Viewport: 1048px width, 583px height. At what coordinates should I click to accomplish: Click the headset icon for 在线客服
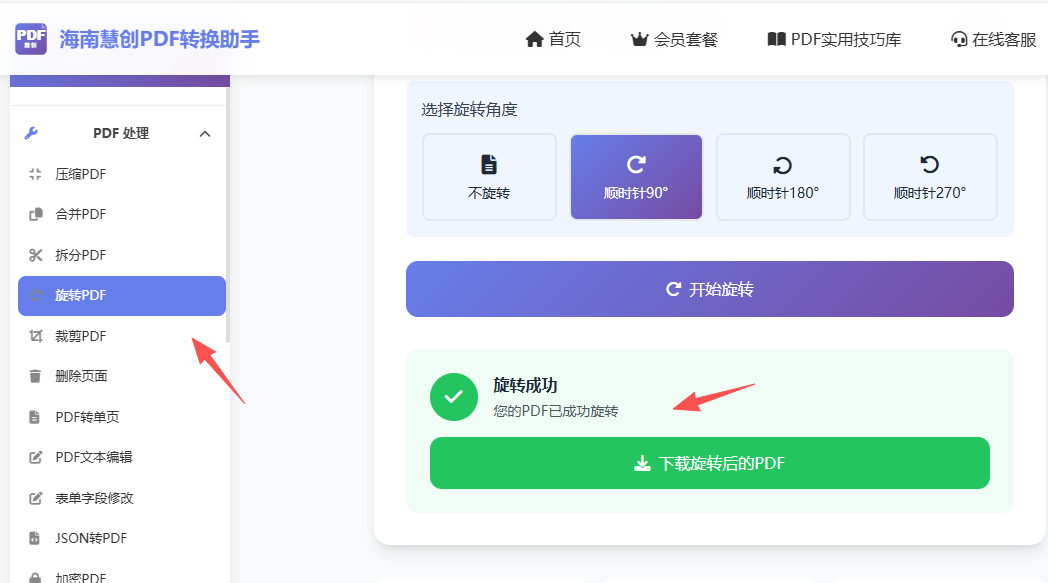point(959,39)
